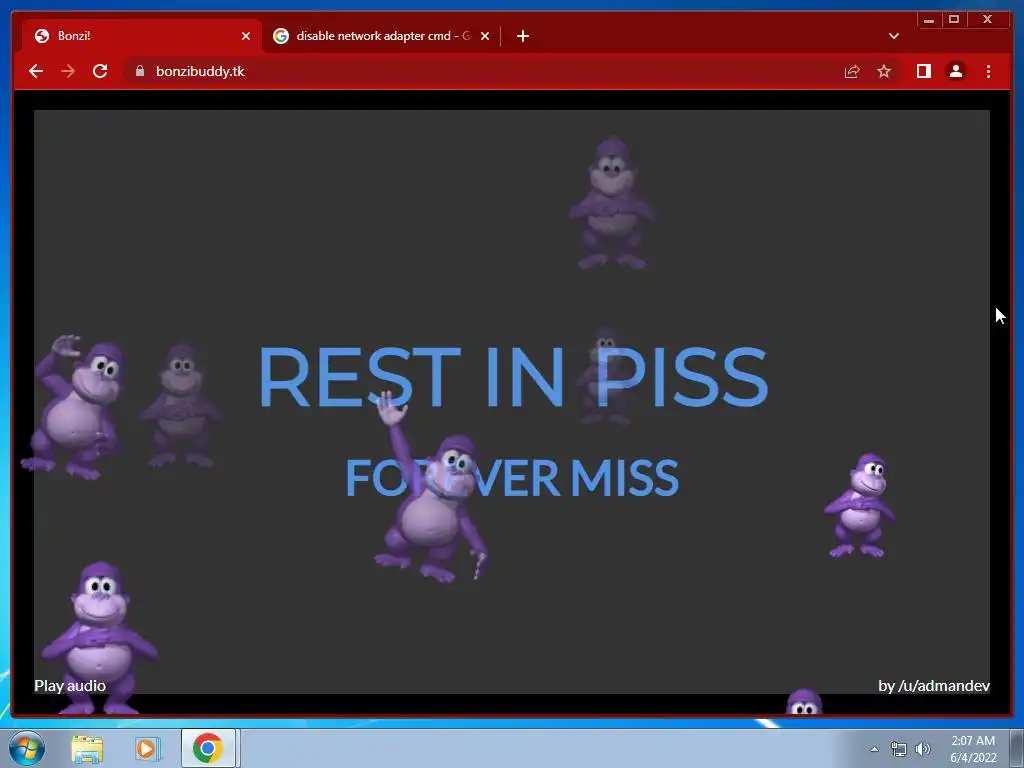Switch to the Bonzi! tab
The height and width of the screenshot is (768, 1024).
click(140, 36)
